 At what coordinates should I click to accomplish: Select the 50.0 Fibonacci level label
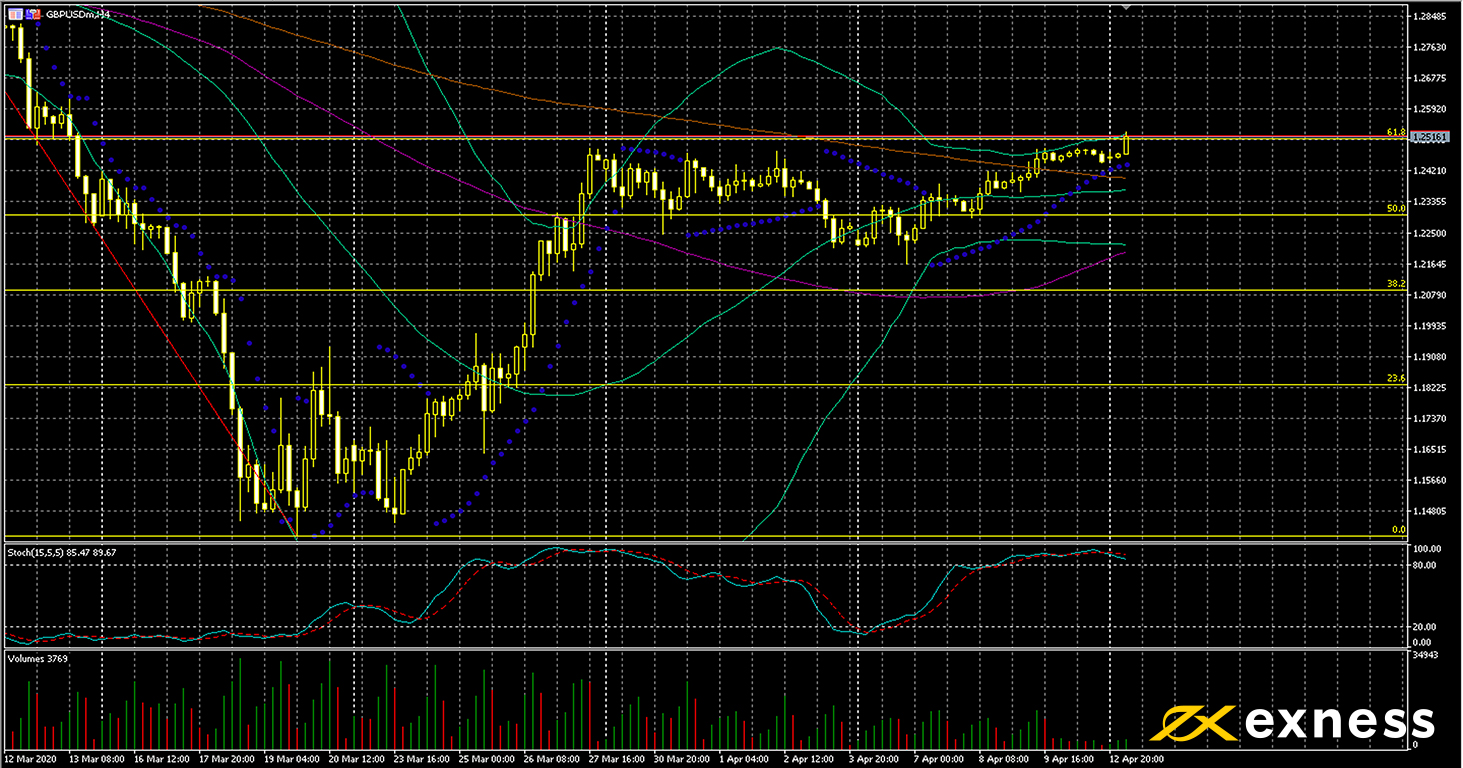1396,208
